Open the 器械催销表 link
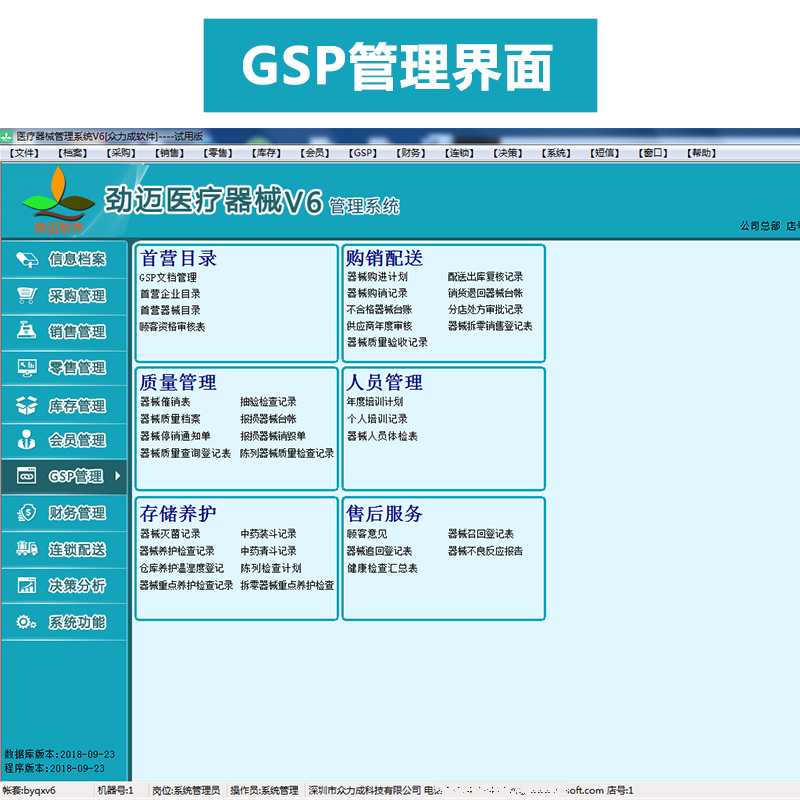 pyautogui.click(x=165, y=402)
